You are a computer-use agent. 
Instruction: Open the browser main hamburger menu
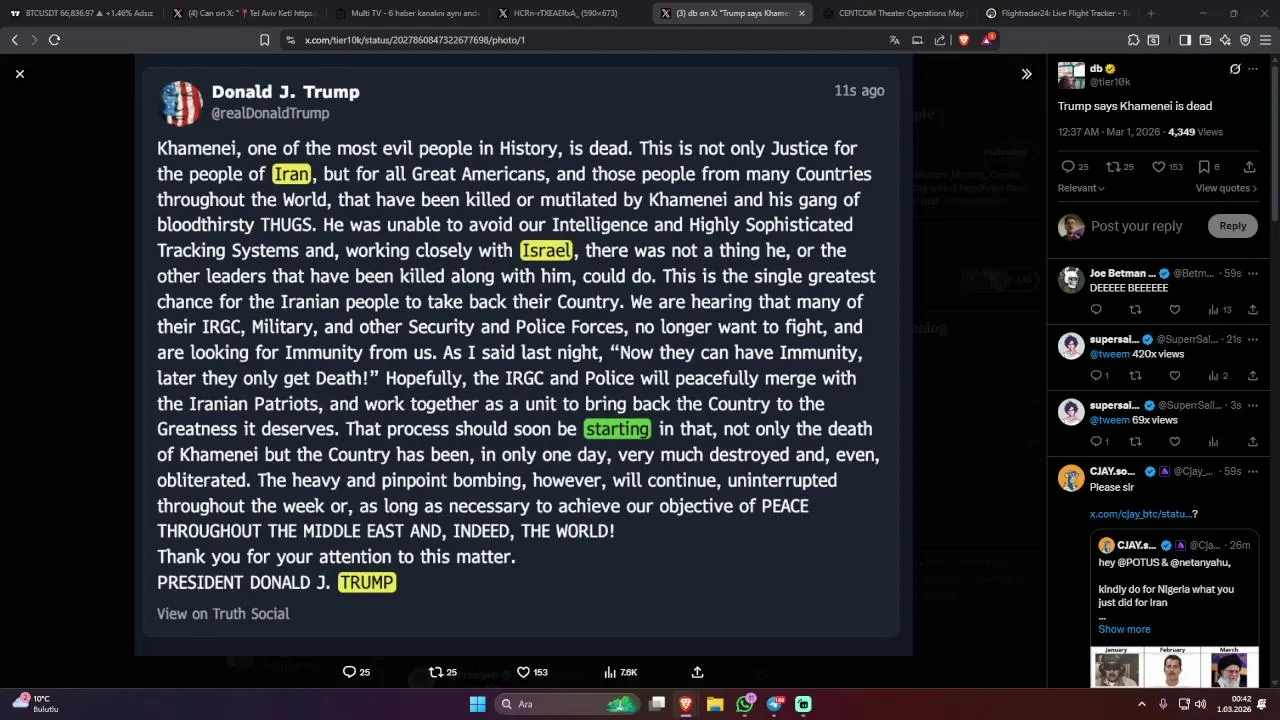1265,40
